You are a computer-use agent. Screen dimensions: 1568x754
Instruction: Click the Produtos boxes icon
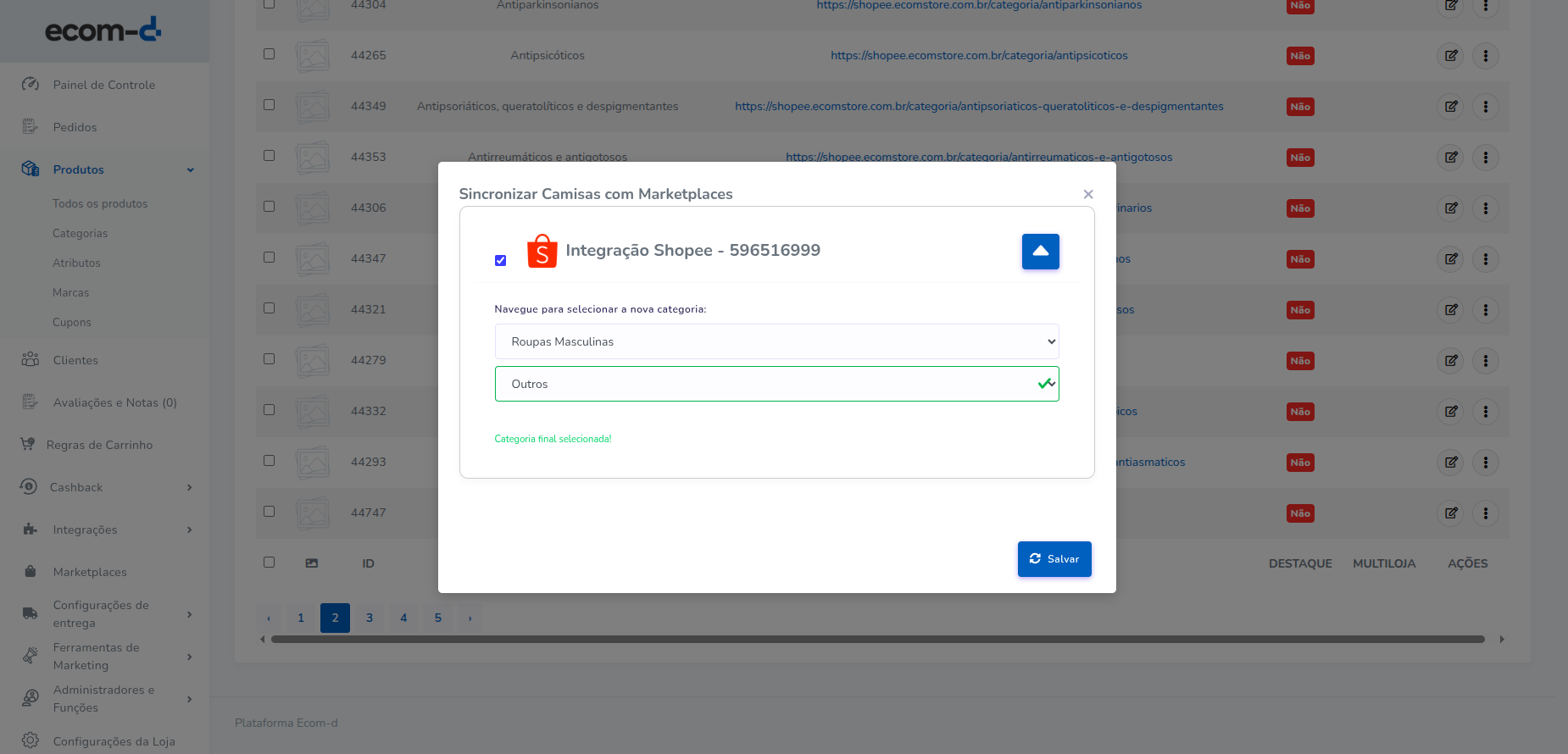point(31,169)
